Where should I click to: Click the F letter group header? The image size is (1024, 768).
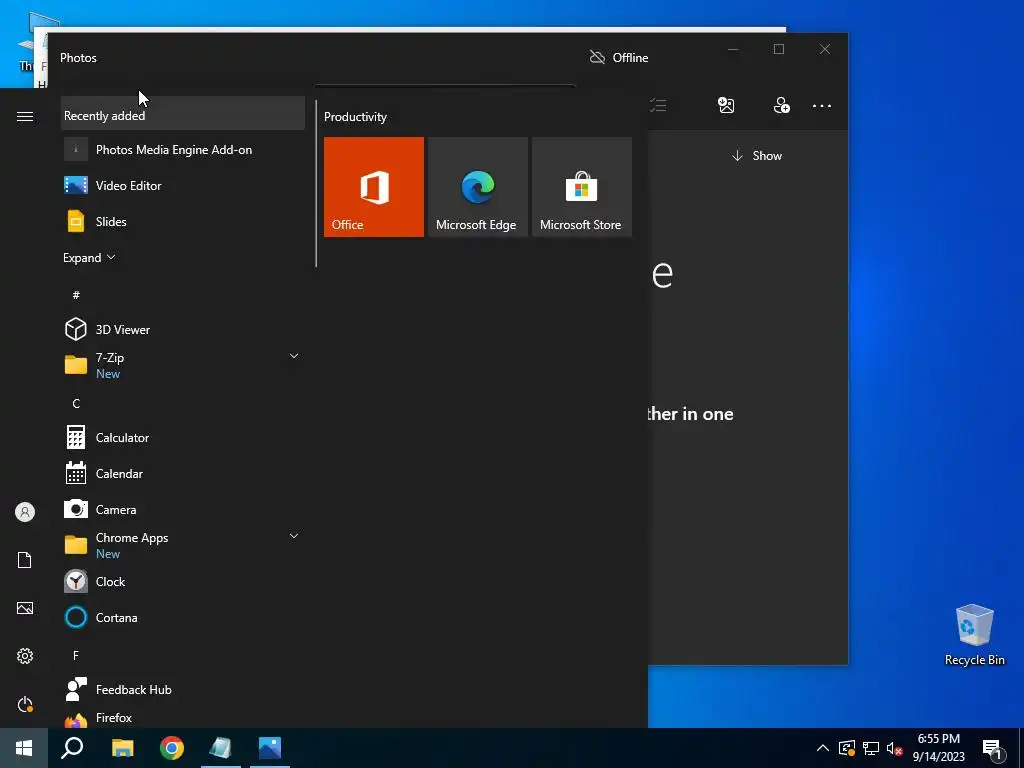click(76, 655)
